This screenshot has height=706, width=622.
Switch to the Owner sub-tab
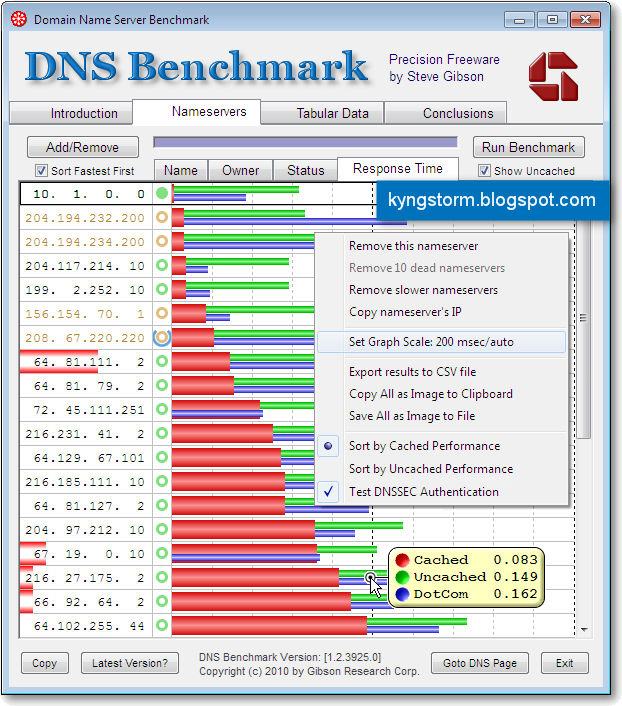click(x=241, y=170)
